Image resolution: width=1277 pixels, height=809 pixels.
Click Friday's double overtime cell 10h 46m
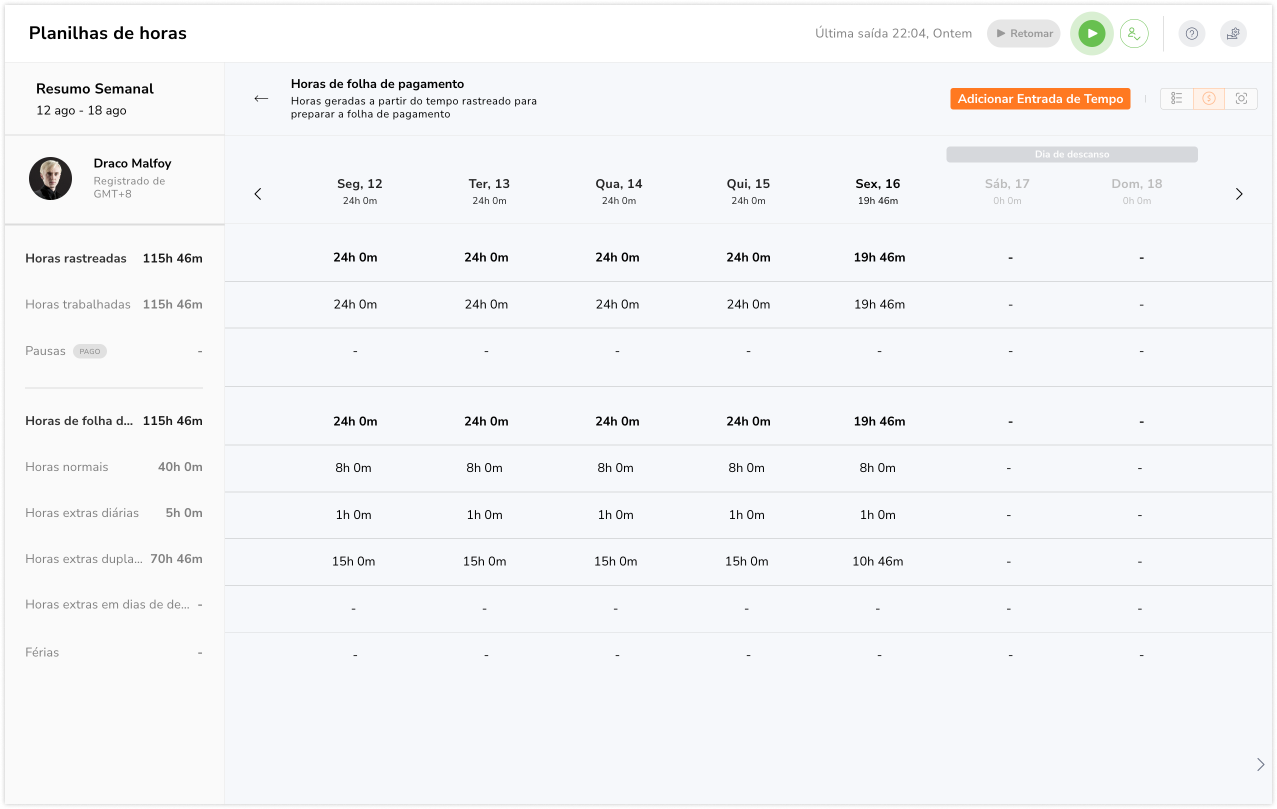point(877,561)
